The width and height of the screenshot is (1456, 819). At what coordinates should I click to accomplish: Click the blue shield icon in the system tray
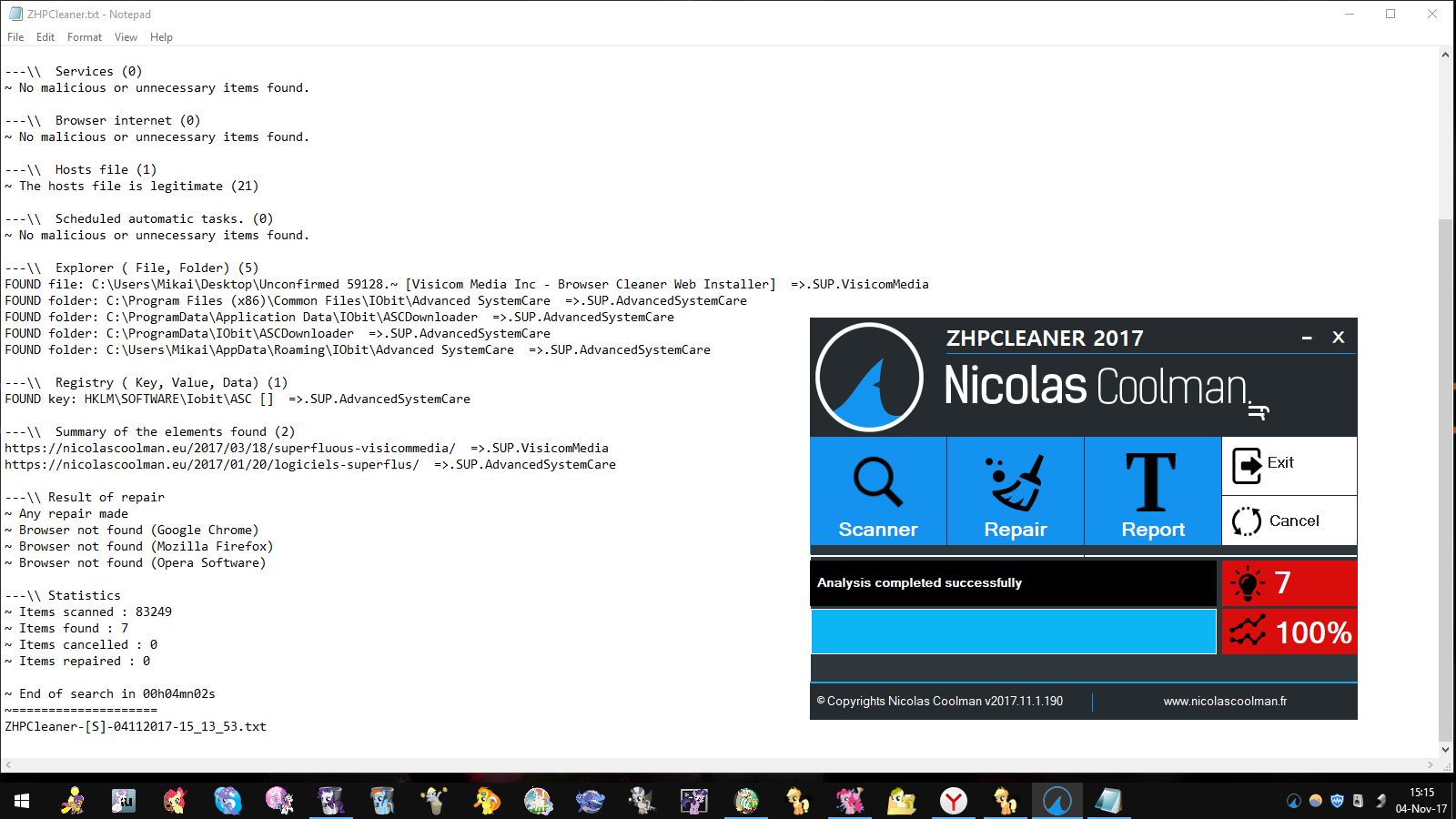coord(1337,801)
